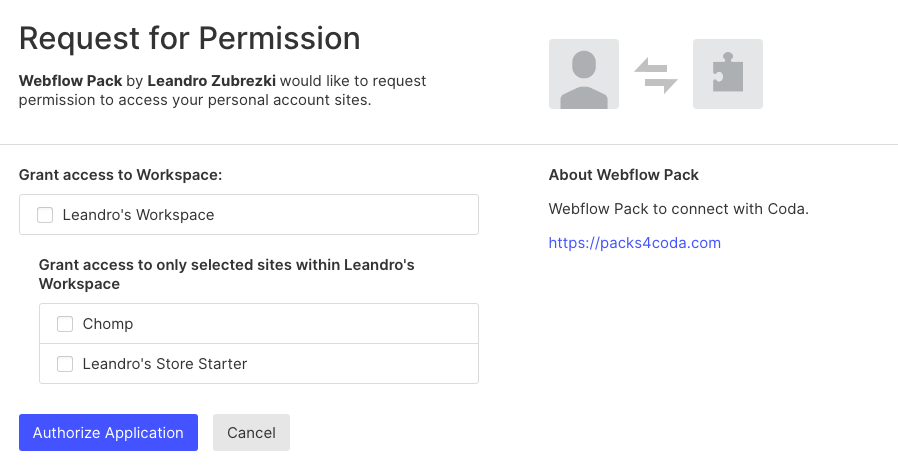The image size is (898, 470).
Task: Click the "Leandro's Store Starter" label text
Action: point(165,364)
